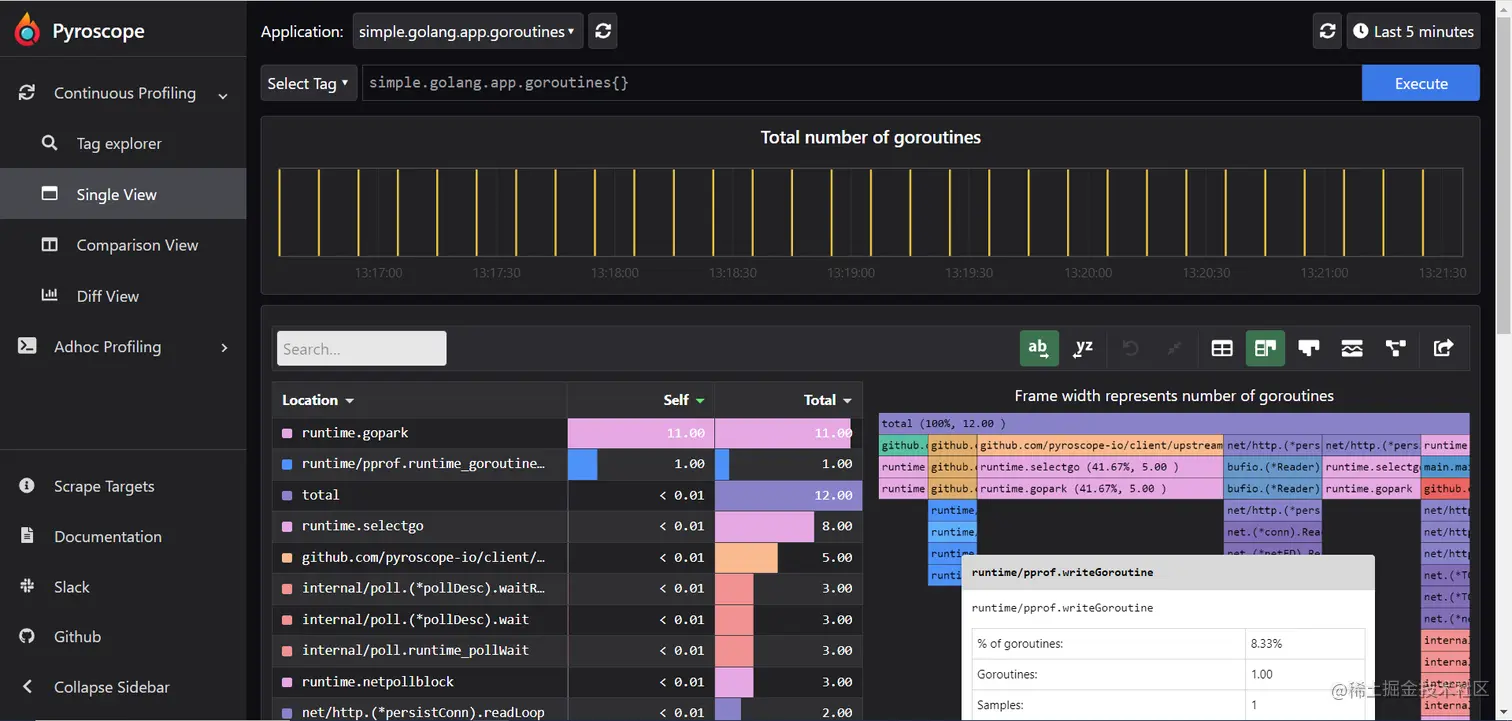This screenshot has height=721, width=1512.
Task: Click Collapse Sidebar
Action: coord(112,687)
